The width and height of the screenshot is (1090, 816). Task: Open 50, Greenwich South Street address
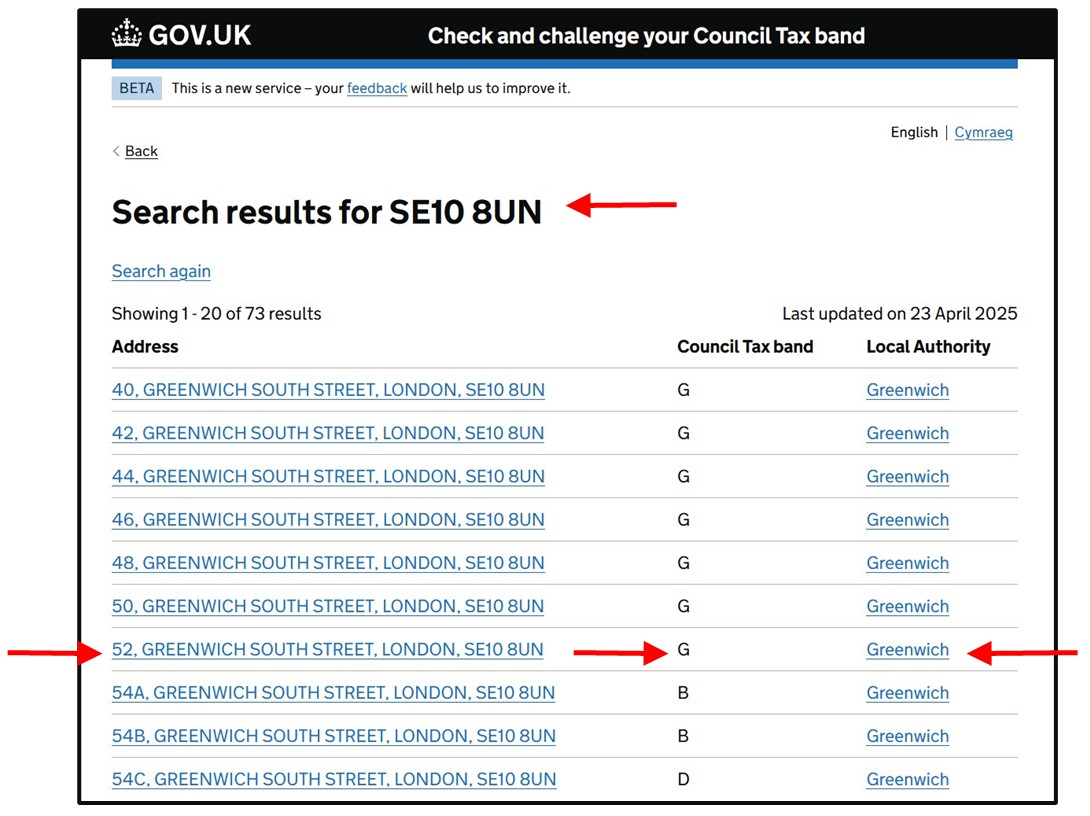328,606
